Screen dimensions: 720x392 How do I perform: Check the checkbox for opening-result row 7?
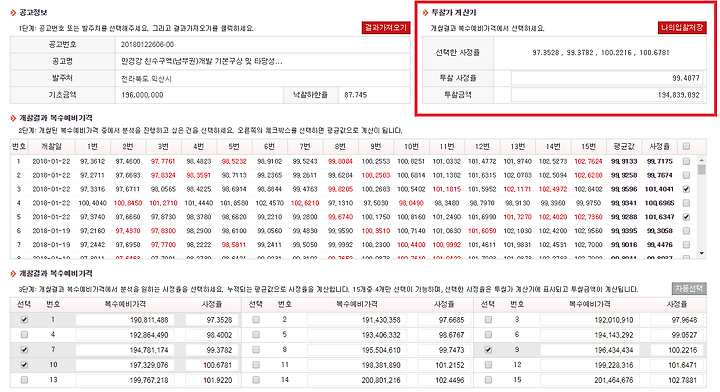tap(686, 245)
